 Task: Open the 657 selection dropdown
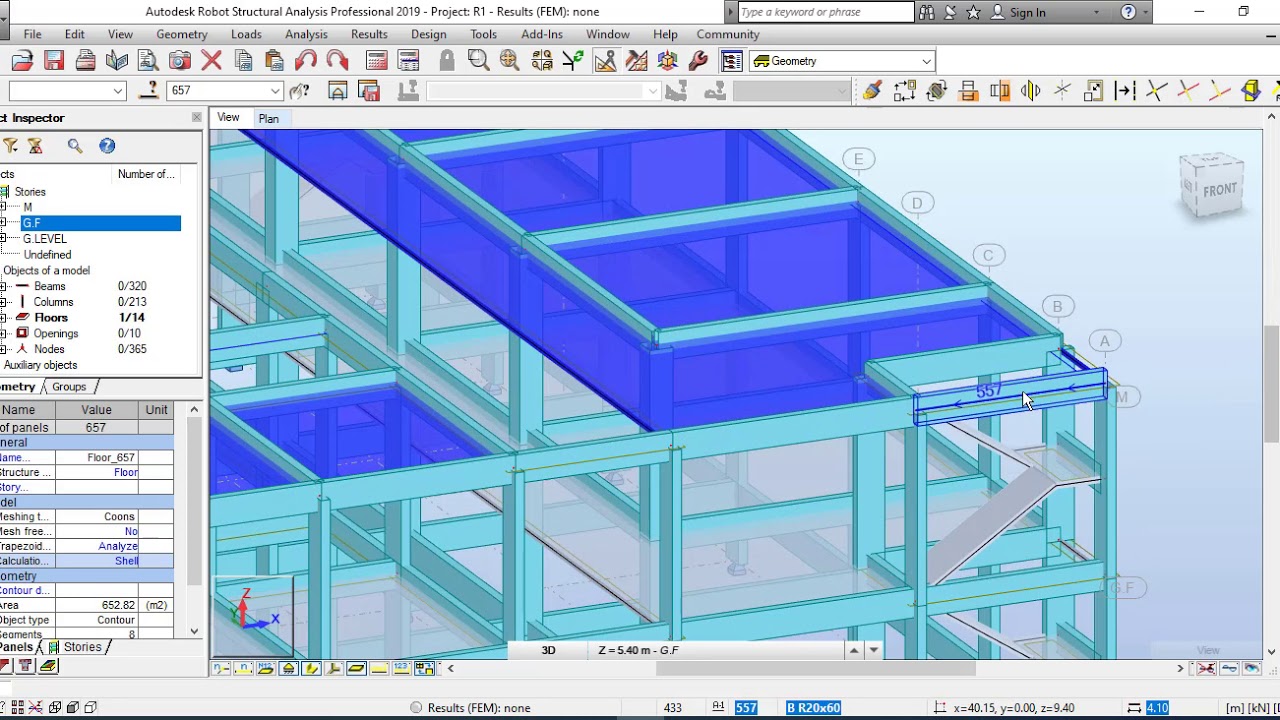[x=275, y=91]
